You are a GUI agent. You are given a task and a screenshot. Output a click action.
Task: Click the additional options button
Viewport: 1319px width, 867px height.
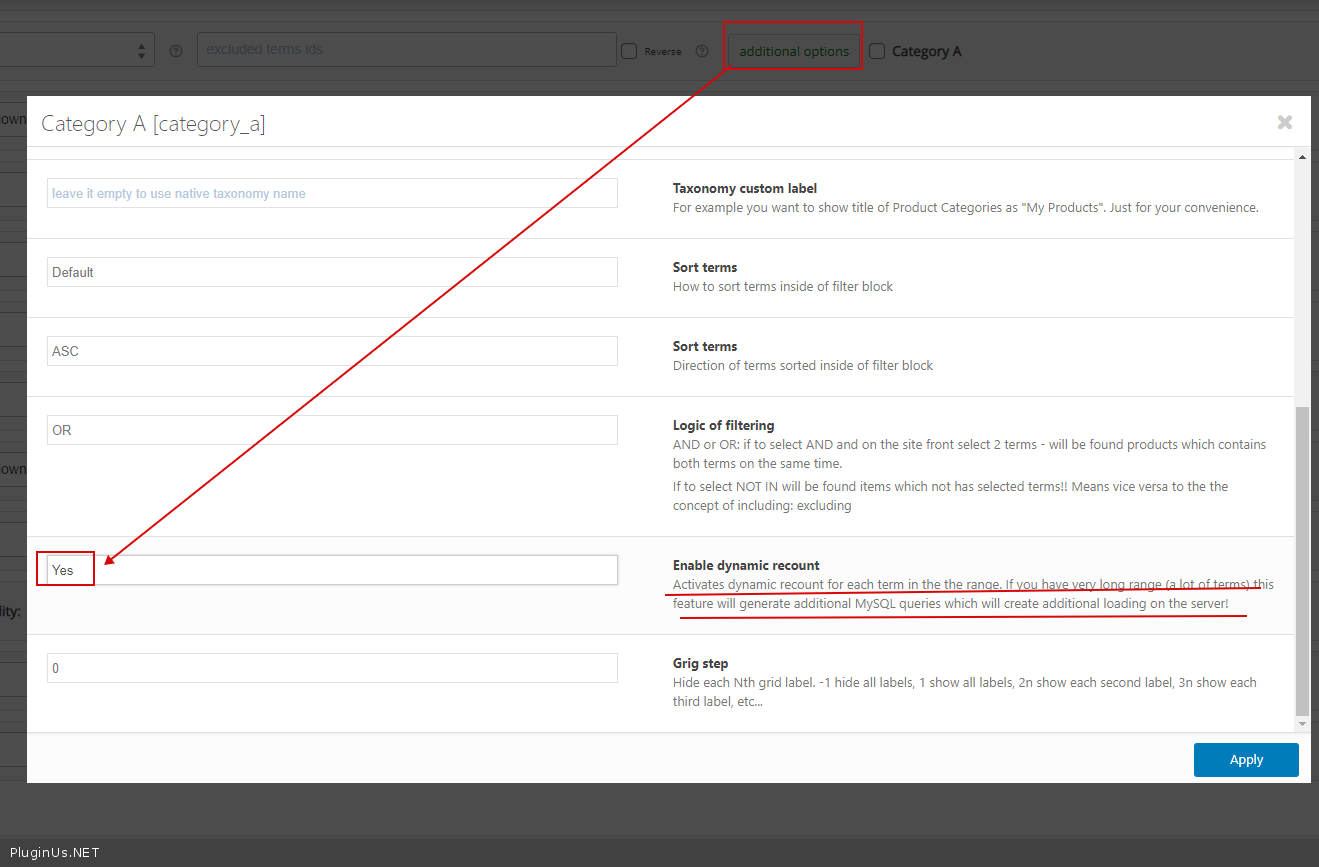[794, 51]
